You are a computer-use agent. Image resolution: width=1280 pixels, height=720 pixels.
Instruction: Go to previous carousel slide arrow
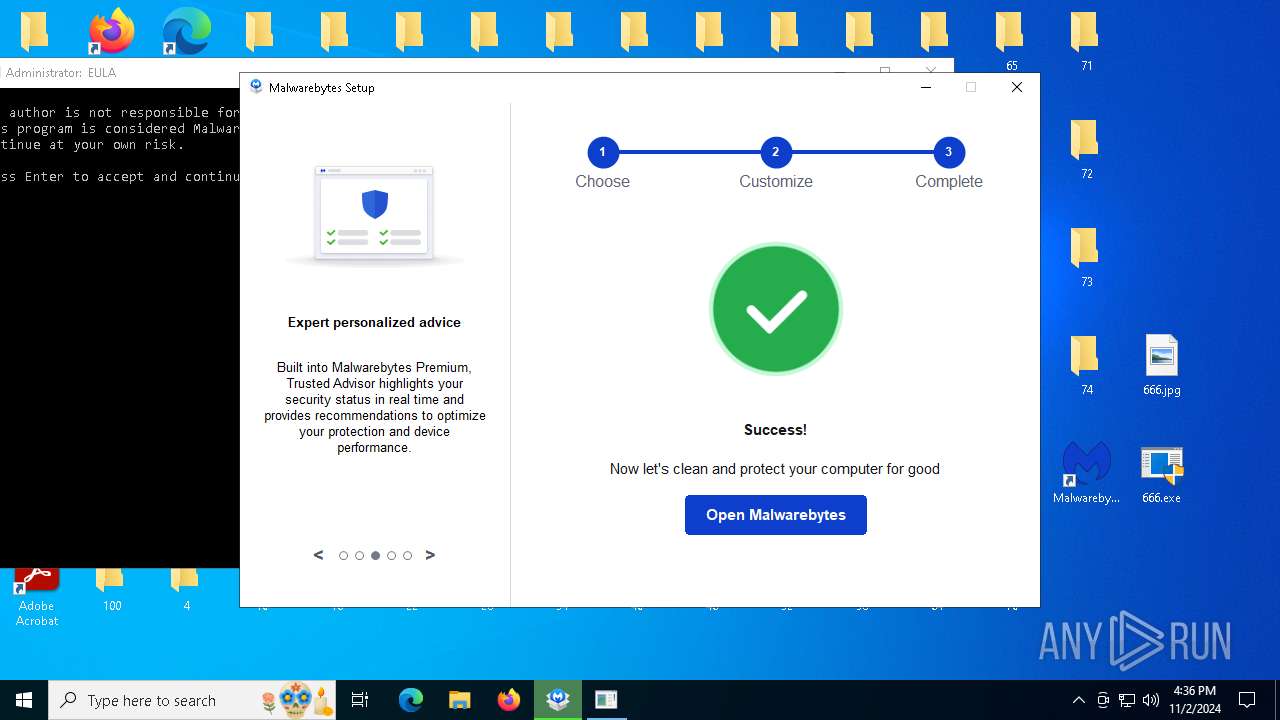coord(319,555)
